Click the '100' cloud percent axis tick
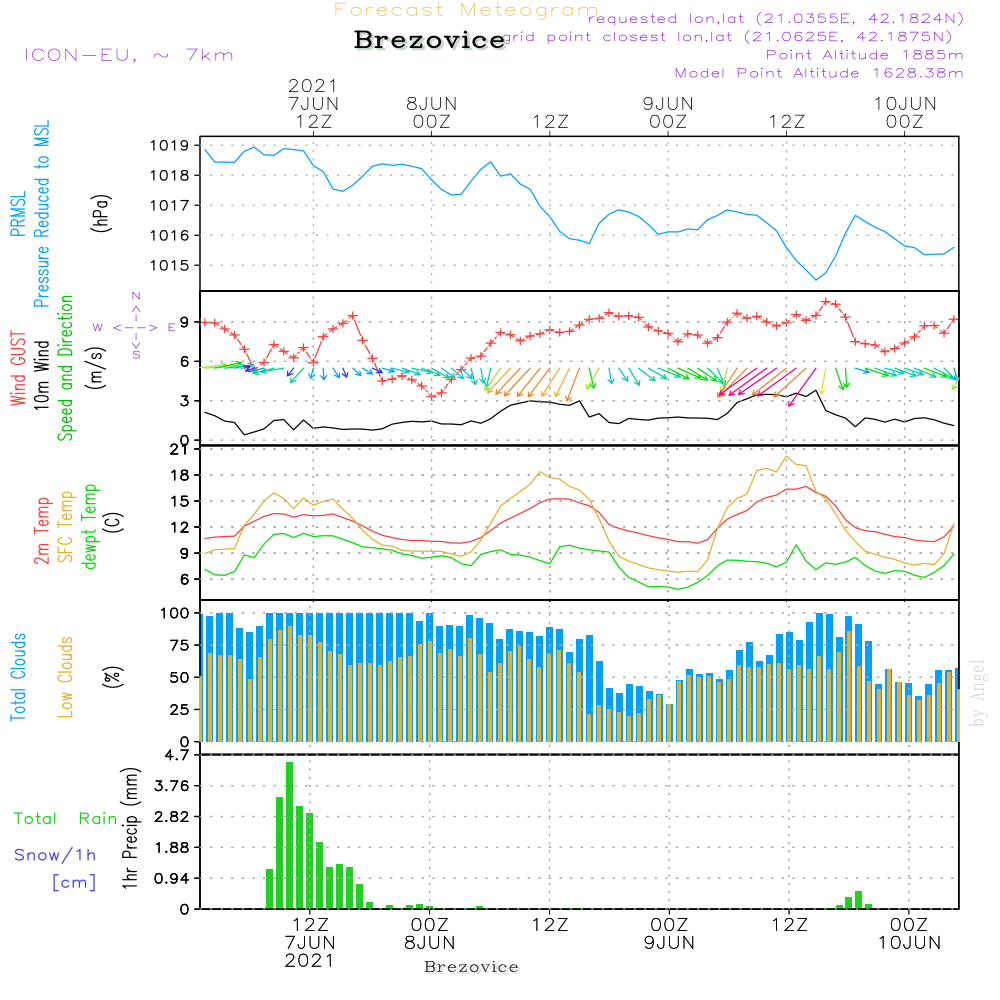This screenshot has width=1000, height=1000. (175, 614)
